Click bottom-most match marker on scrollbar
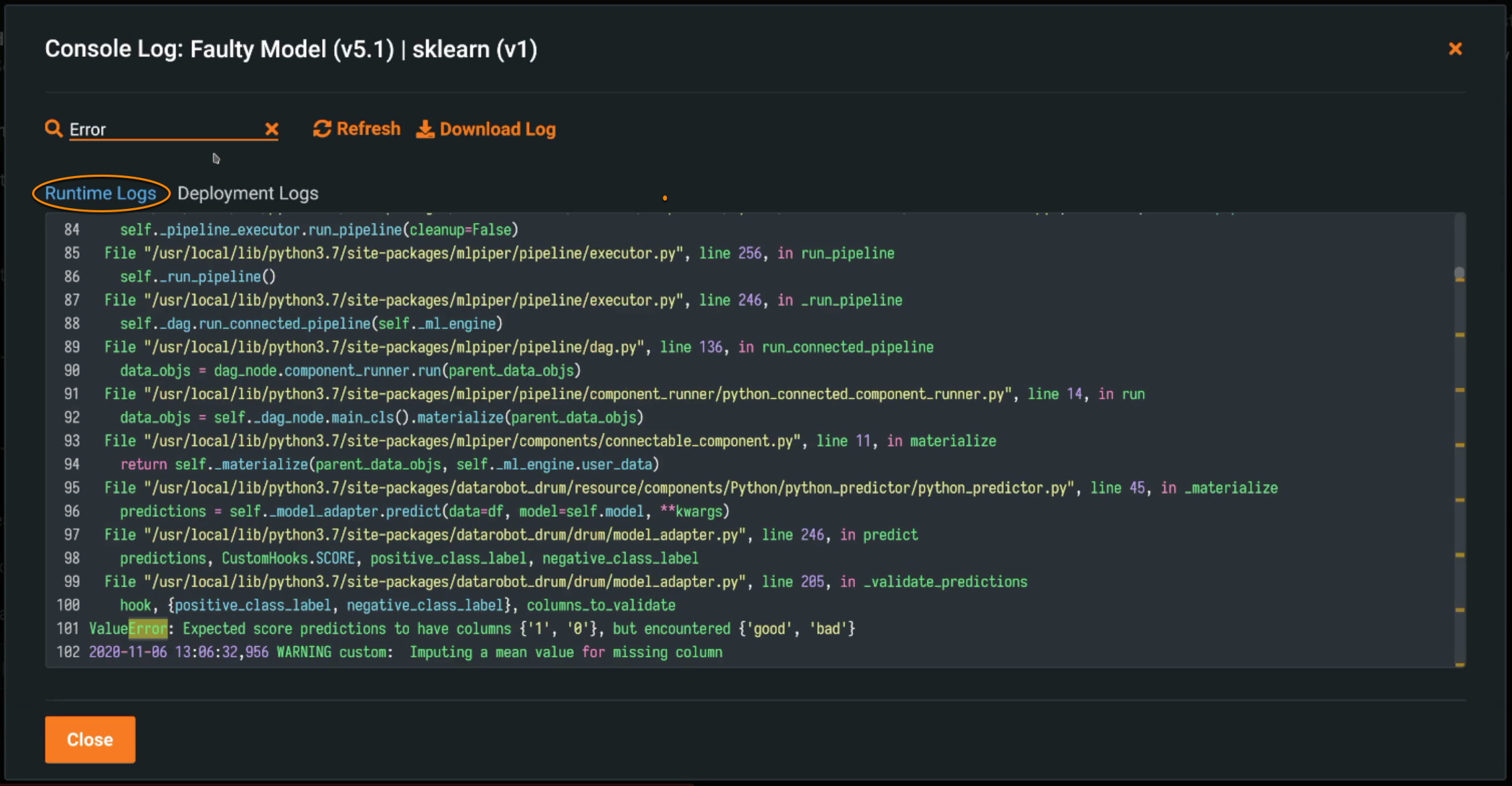Screen dimensions: 1512x786 coord(1460,664)
